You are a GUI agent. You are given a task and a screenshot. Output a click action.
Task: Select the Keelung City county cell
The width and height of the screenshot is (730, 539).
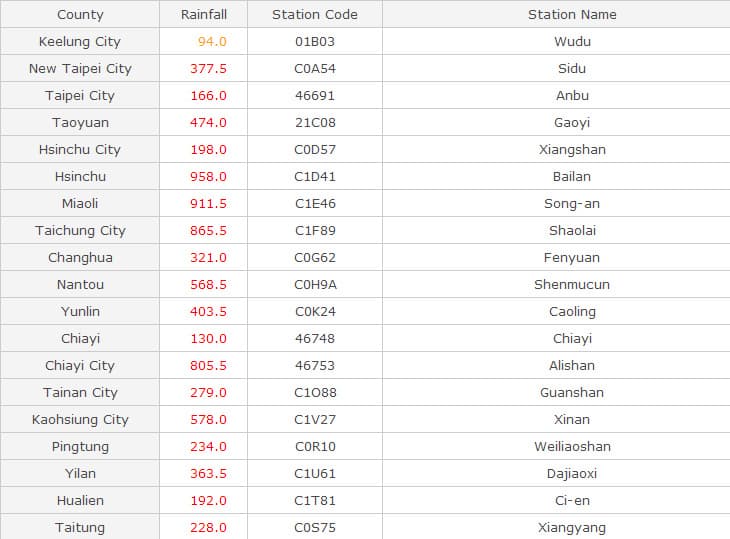coord(80,41)
